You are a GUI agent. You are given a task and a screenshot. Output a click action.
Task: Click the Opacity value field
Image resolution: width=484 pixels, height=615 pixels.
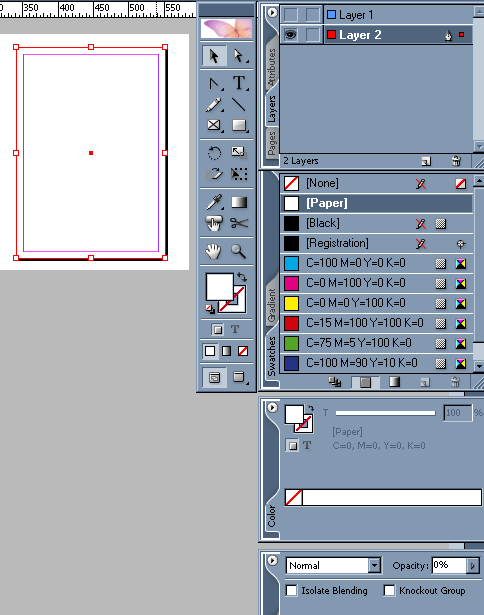pyautogui.click(x=449, y=565)
